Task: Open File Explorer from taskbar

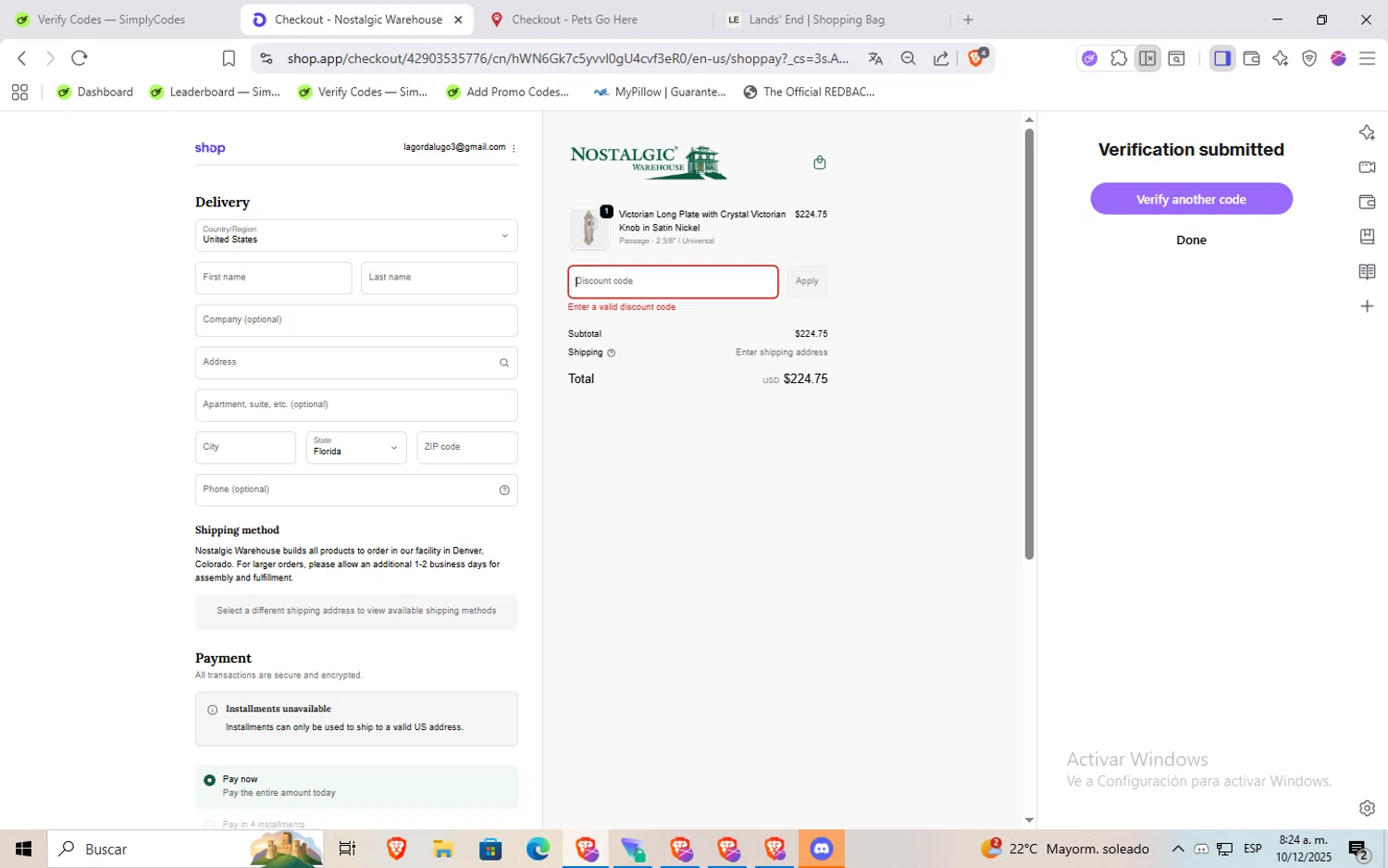Action: [x=443, y=849]
